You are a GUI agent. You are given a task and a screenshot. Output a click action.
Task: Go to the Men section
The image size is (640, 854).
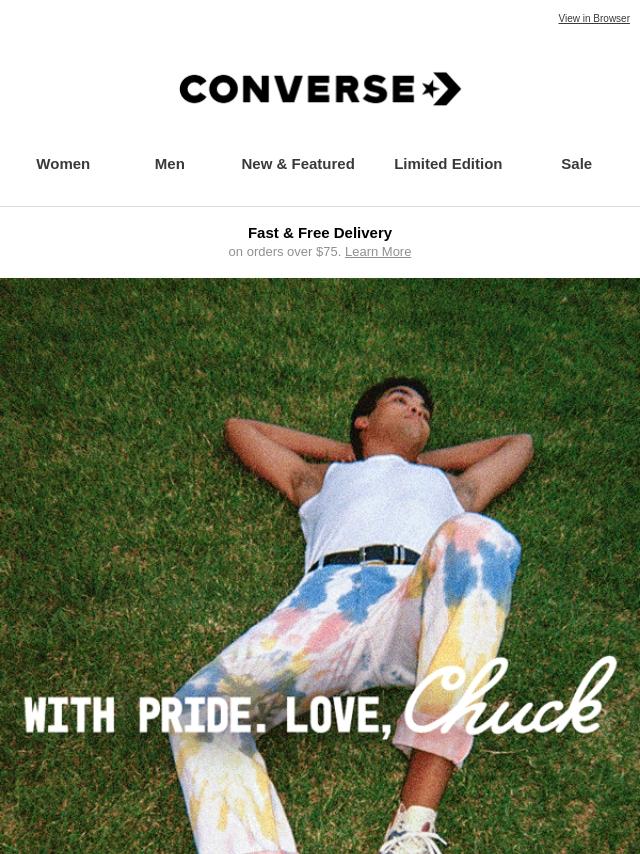click(169, 164)
